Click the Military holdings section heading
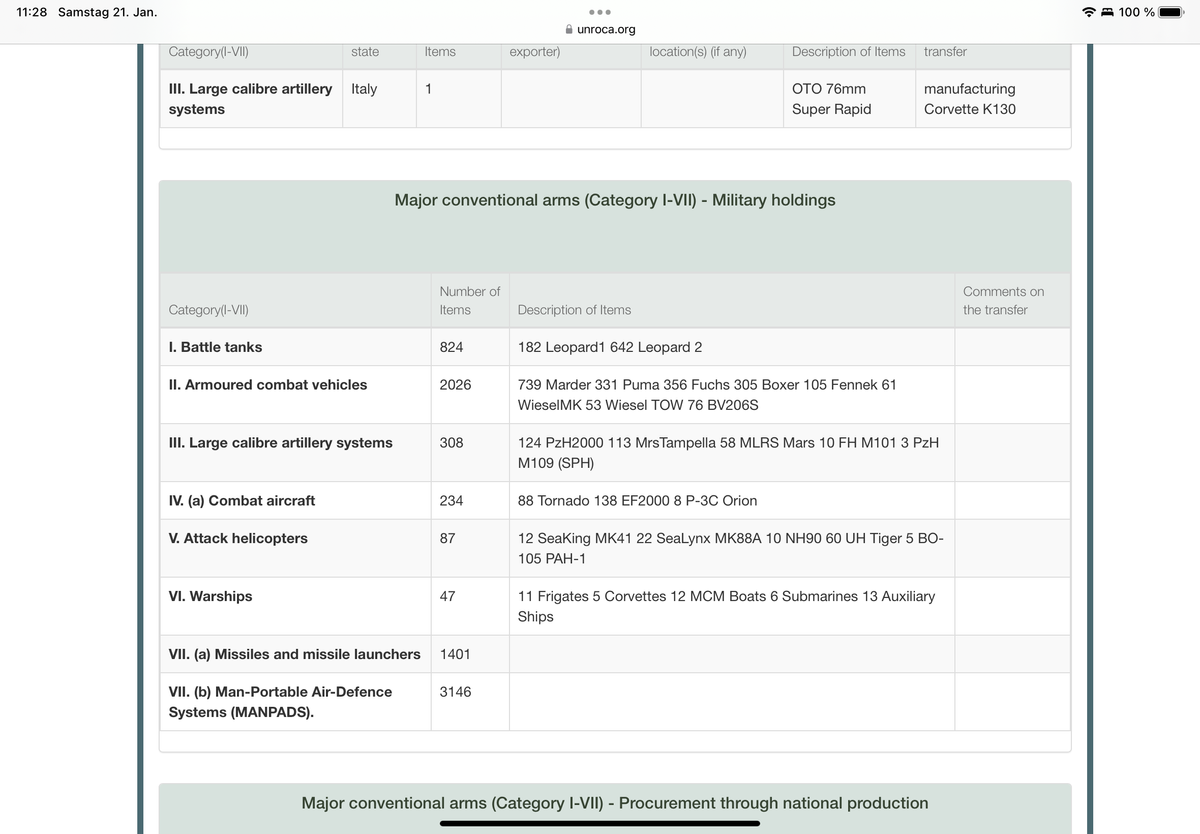The image size is (1200, 834). click(x=614, y=200)
